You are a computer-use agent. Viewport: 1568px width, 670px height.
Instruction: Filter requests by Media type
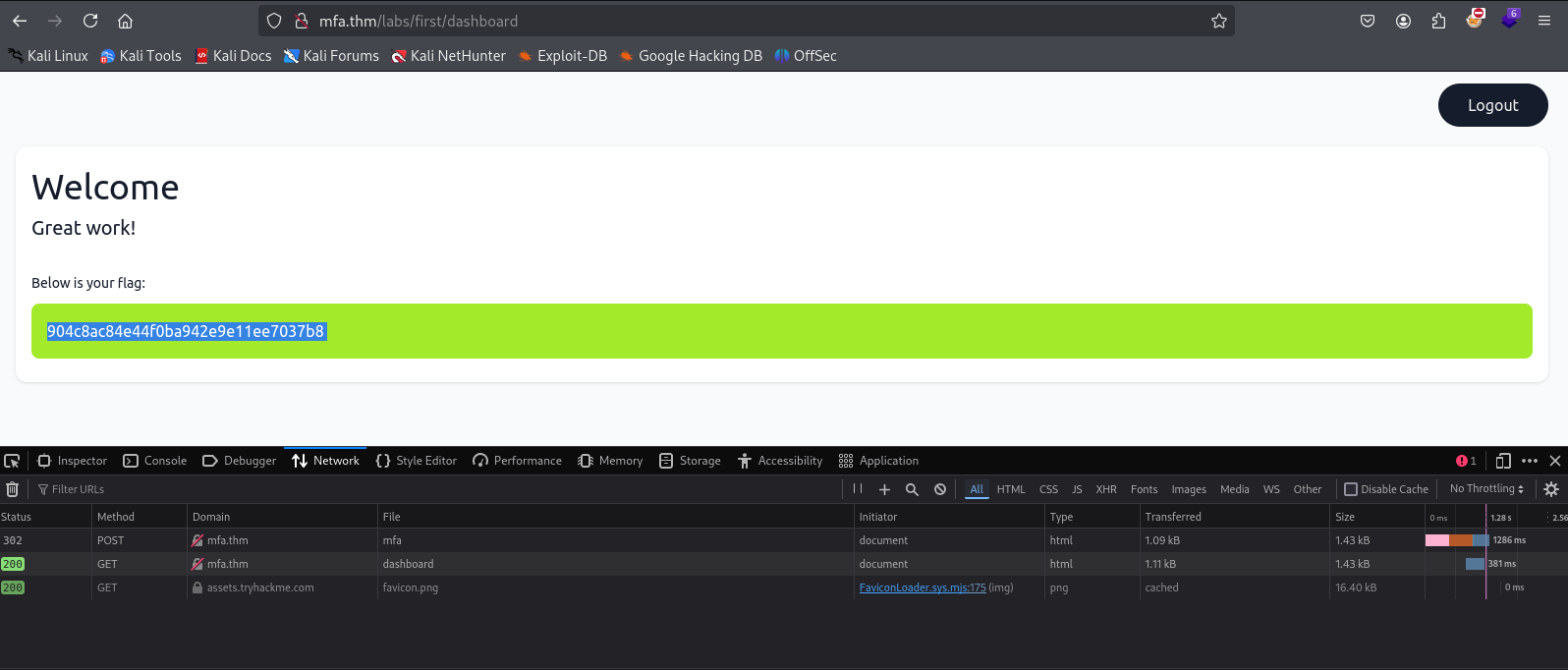coord(1235,489)
